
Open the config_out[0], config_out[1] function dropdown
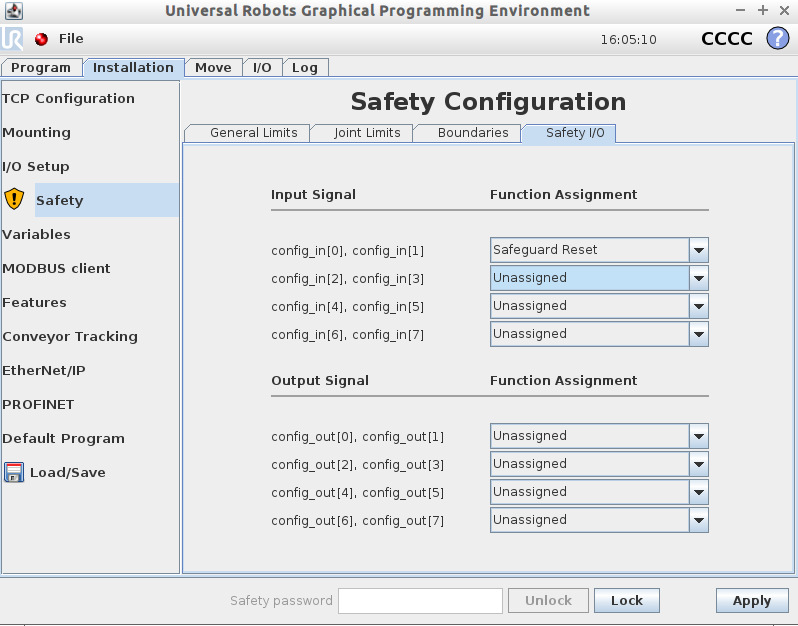tap(599, 436)
